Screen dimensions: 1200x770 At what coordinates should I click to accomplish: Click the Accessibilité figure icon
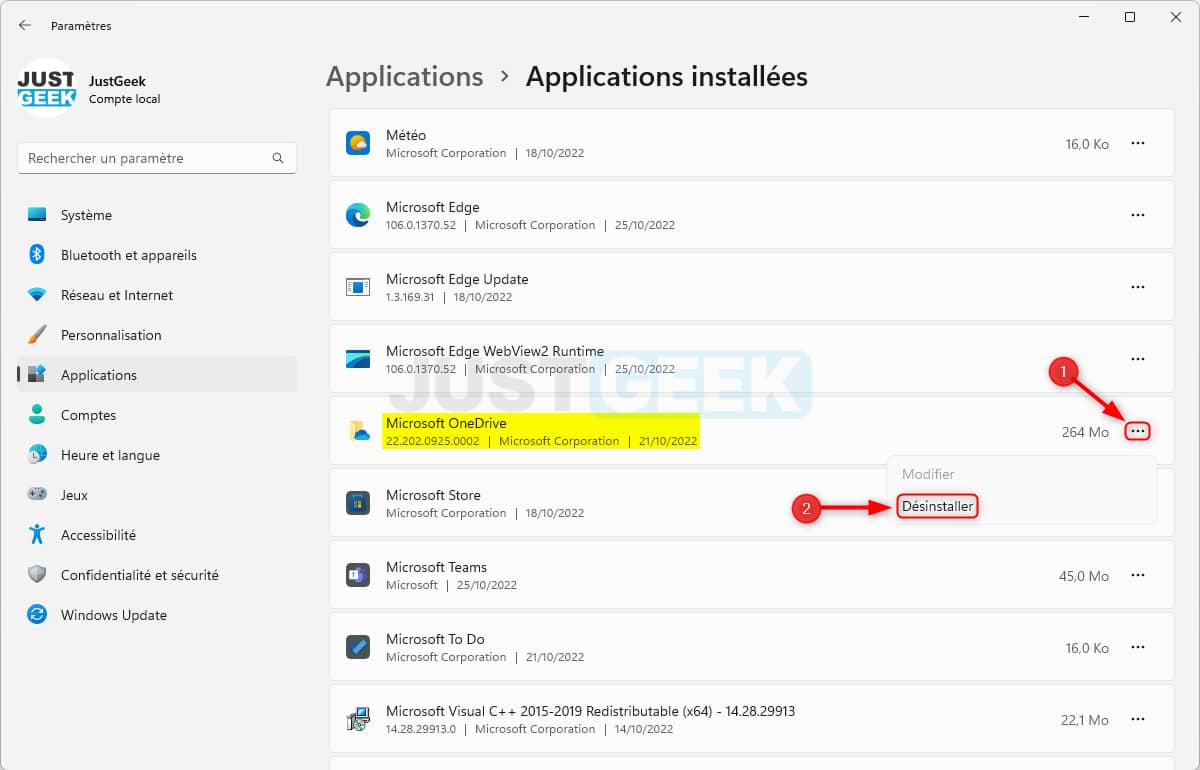click(x=37, y=535)
